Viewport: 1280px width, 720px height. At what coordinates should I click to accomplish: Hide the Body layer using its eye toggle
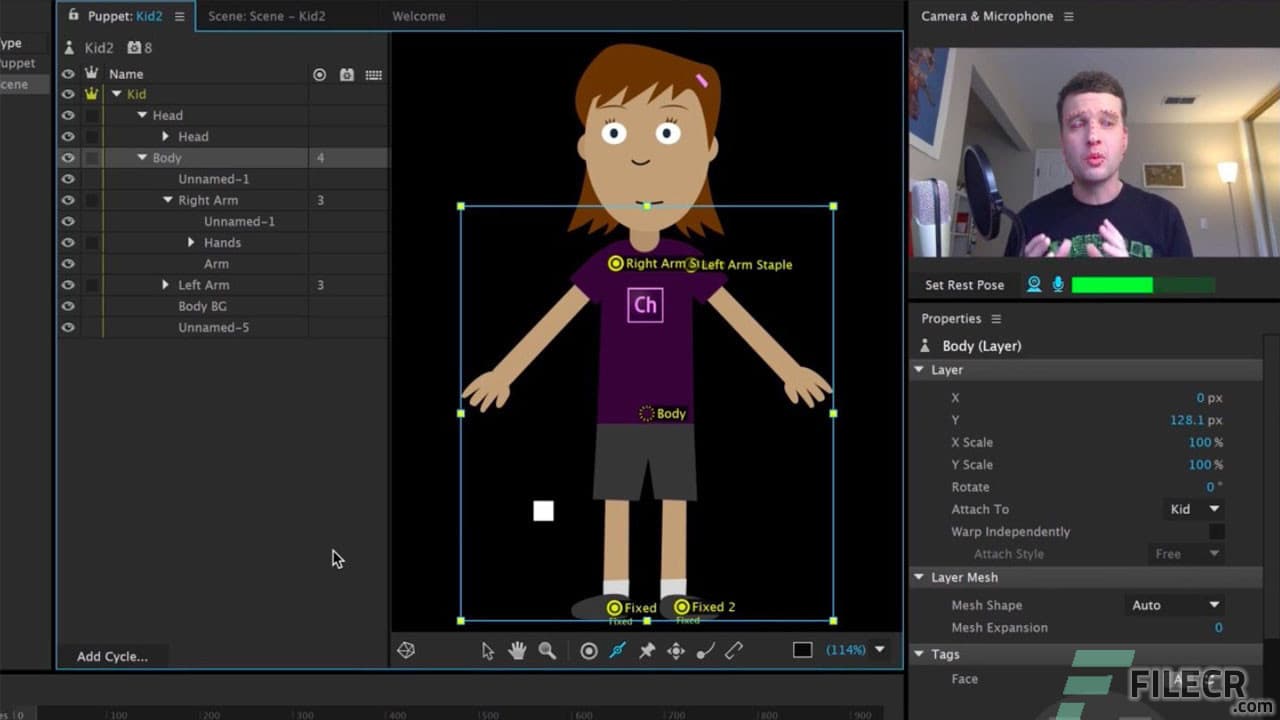tap(67, 157)
